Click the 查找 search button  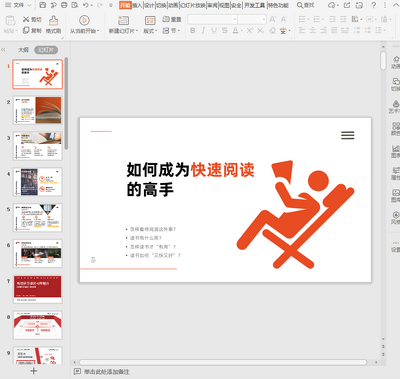(306, 5)
